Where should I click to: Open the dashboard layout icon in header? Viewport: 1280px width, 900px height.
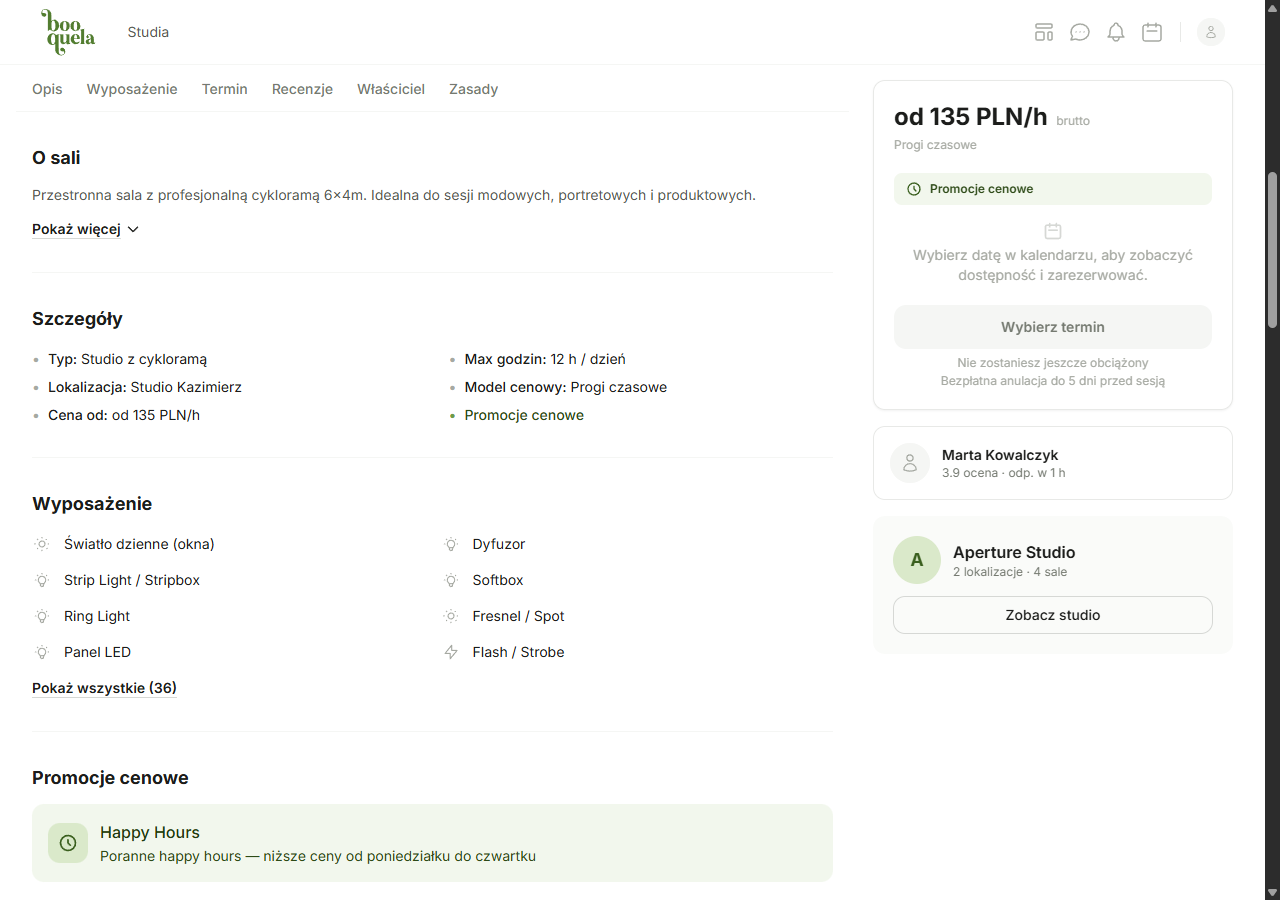pos(1044,32)
